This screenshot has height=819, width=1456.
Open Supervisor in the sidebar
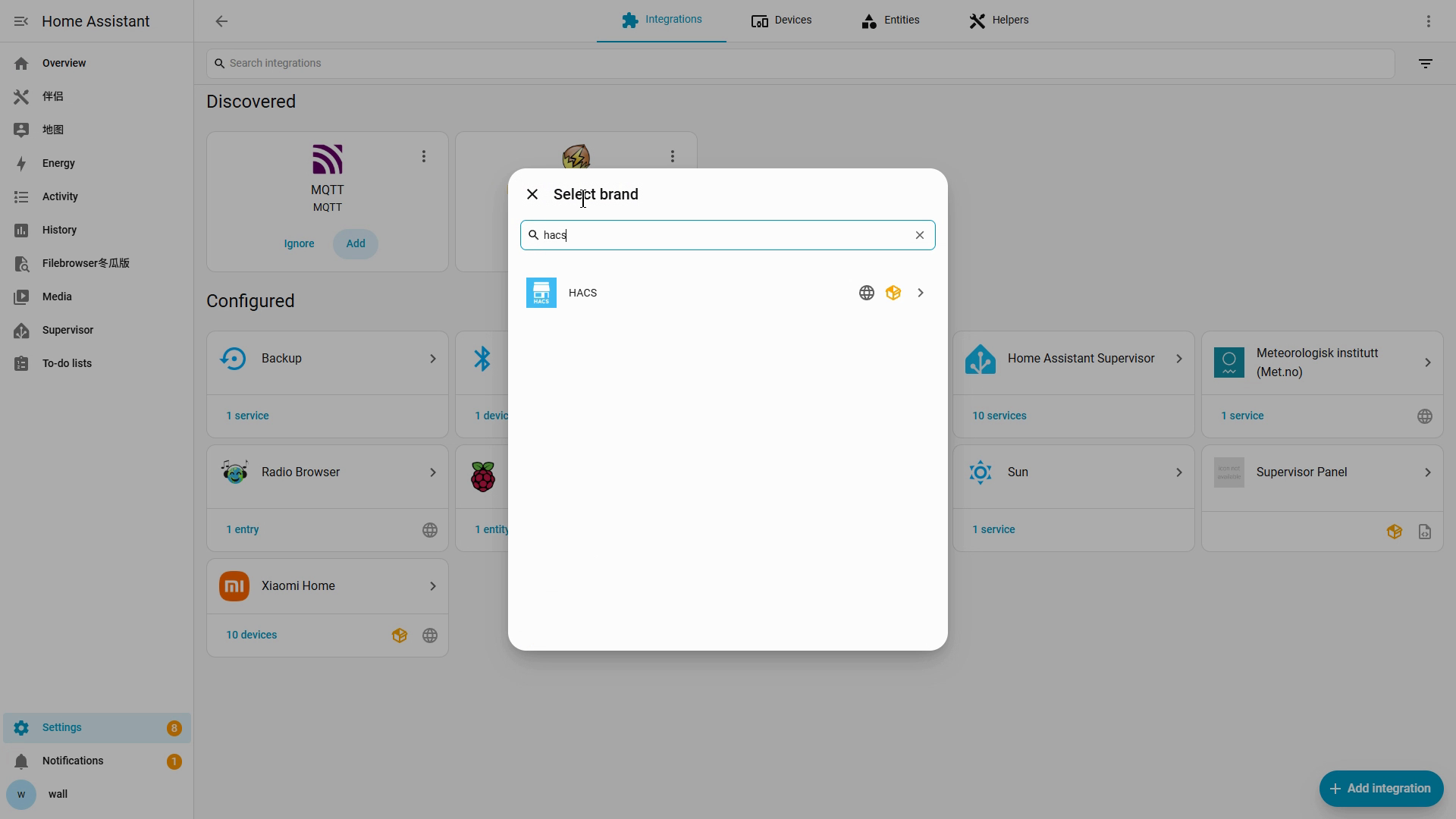click(x=97, y=330)
